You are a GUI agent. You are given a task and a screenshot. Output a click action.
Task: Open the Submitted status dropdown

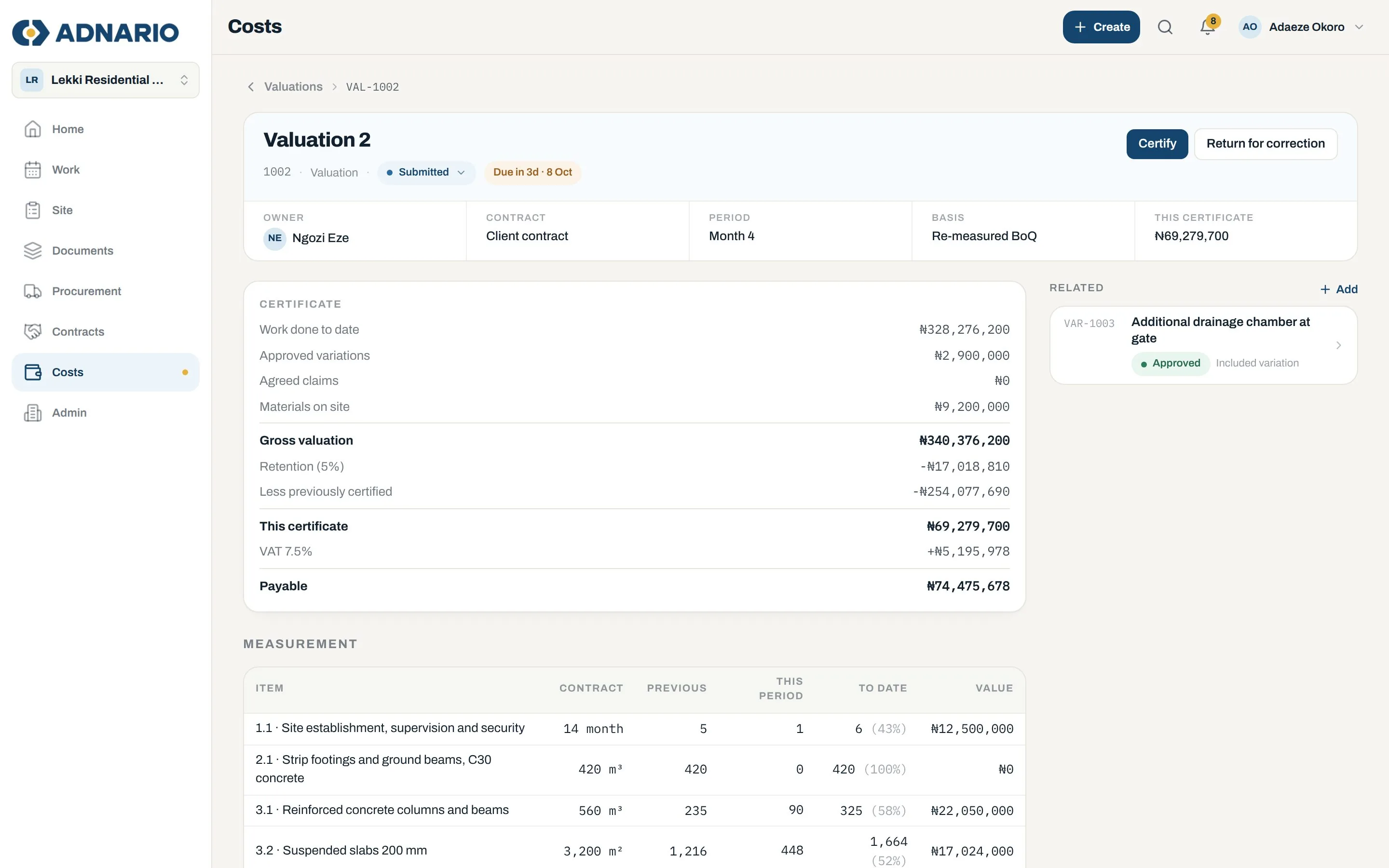(x=426, y=173)
